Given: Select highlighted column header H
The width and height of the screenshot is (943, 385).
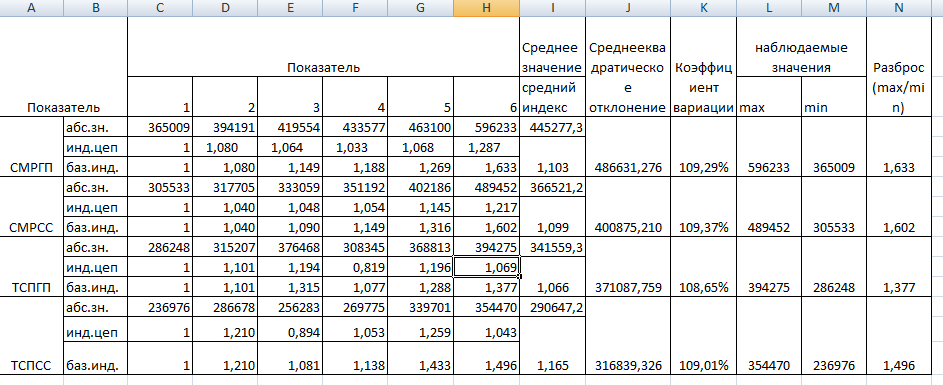Looking at the screenshot, I should [486, 8].
